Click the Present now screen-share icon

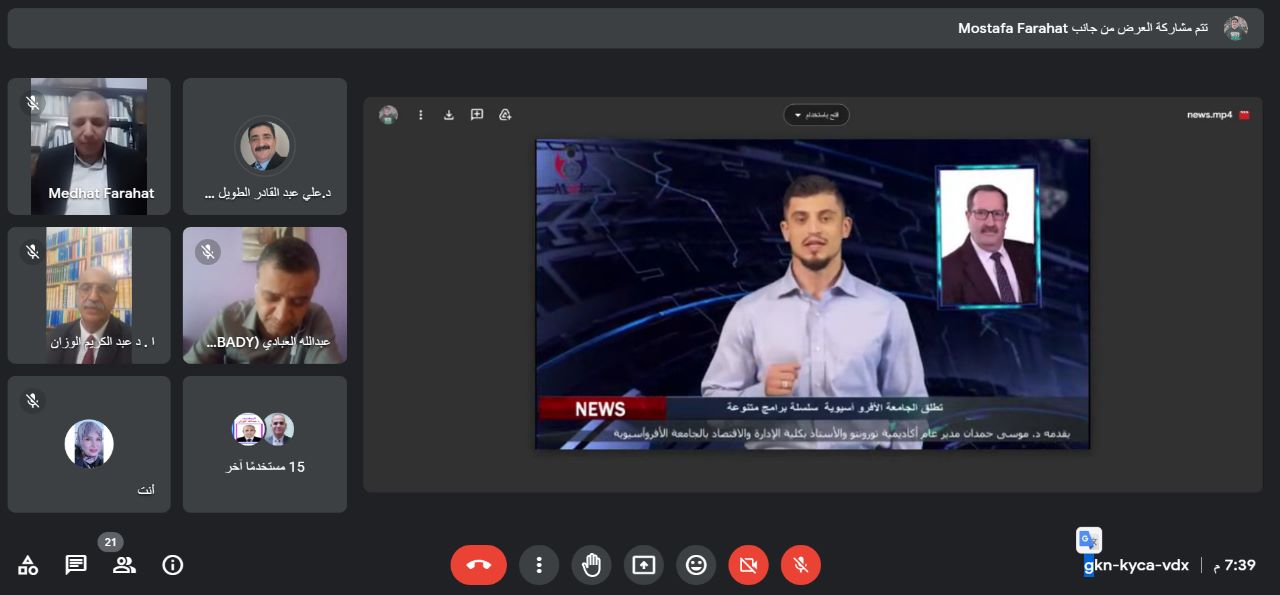643,565
